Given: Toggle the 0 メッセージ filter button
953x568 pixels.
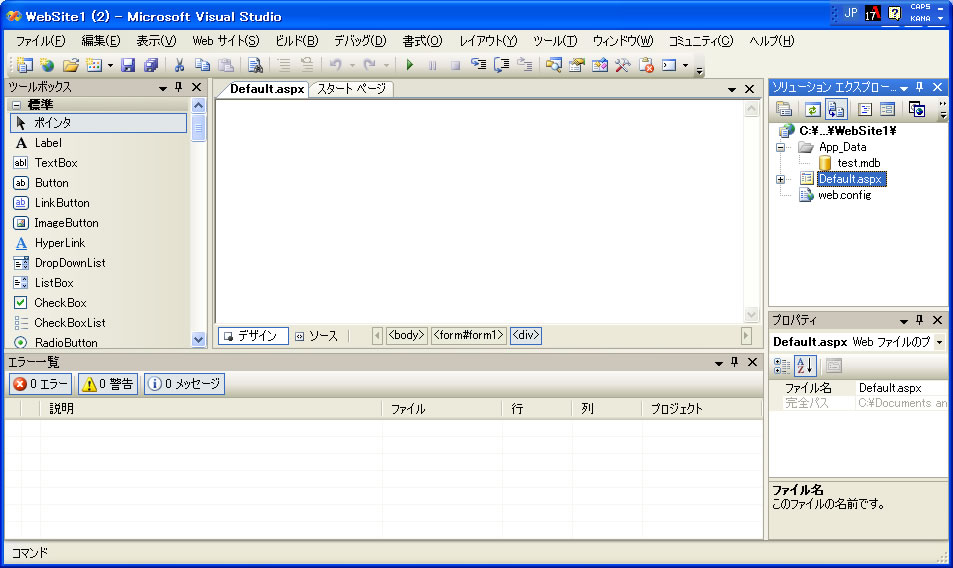Looking at the screenshot, I should tap(184, 384).
